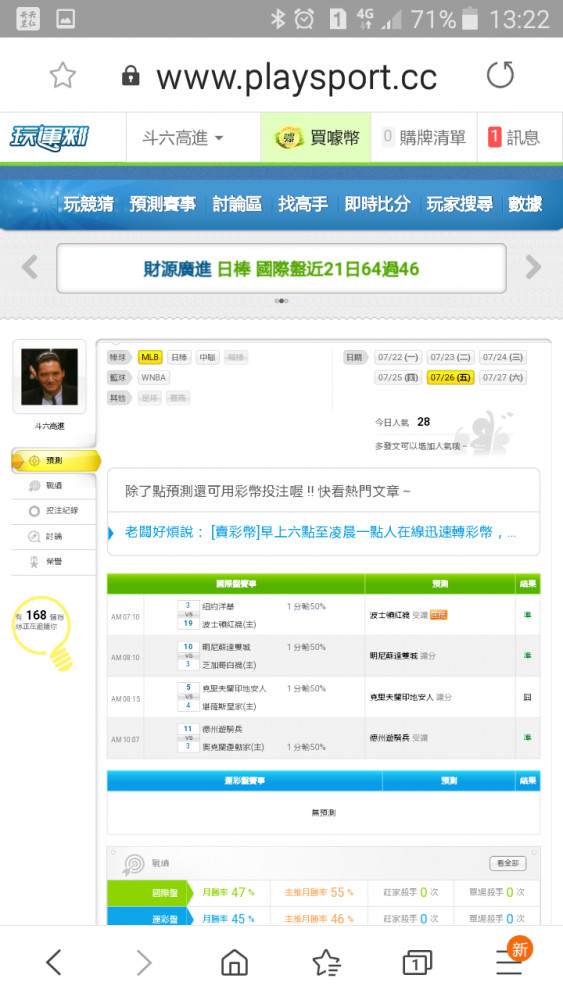Open the bookmarks list star icon
This screenshot has height=1000, width=563.
[326, 962]
